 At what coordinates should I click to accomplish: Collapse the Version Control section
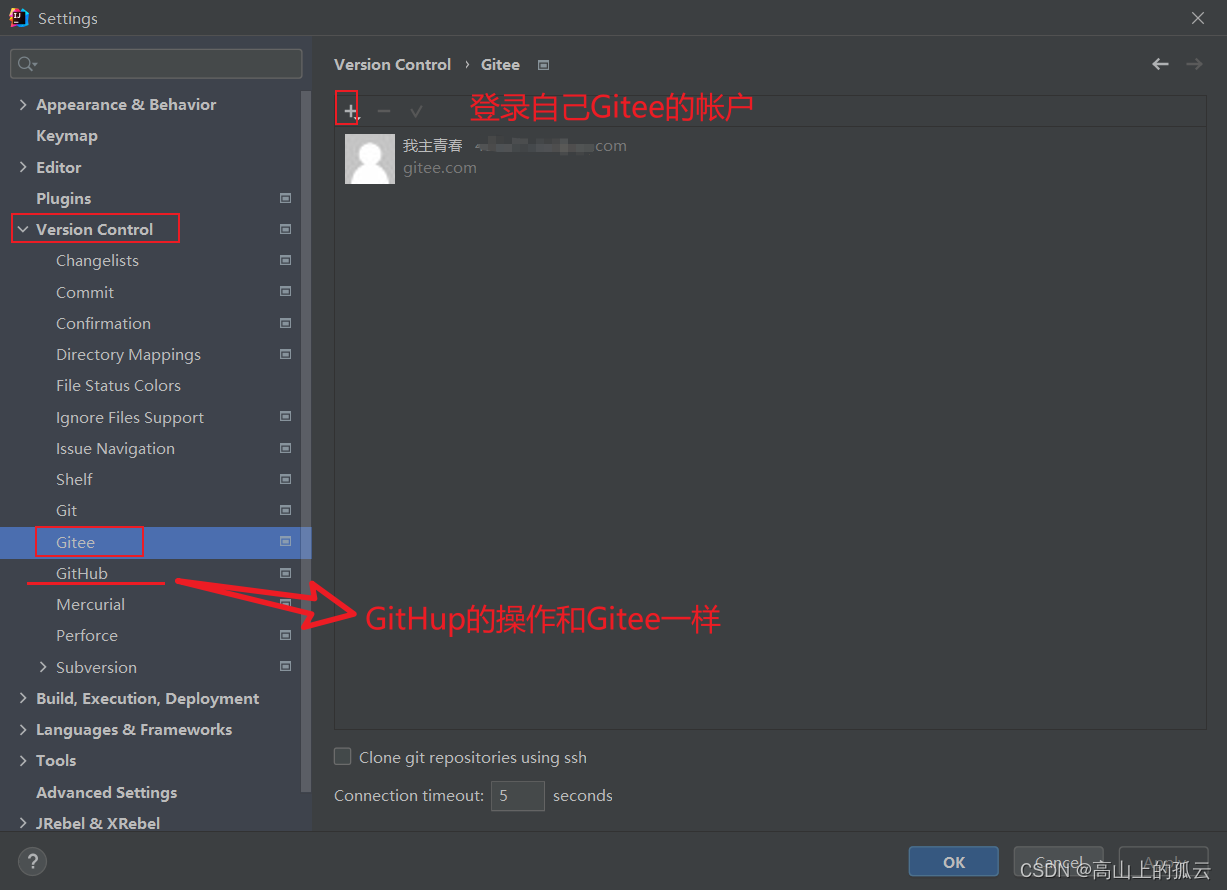click(23, 229)
